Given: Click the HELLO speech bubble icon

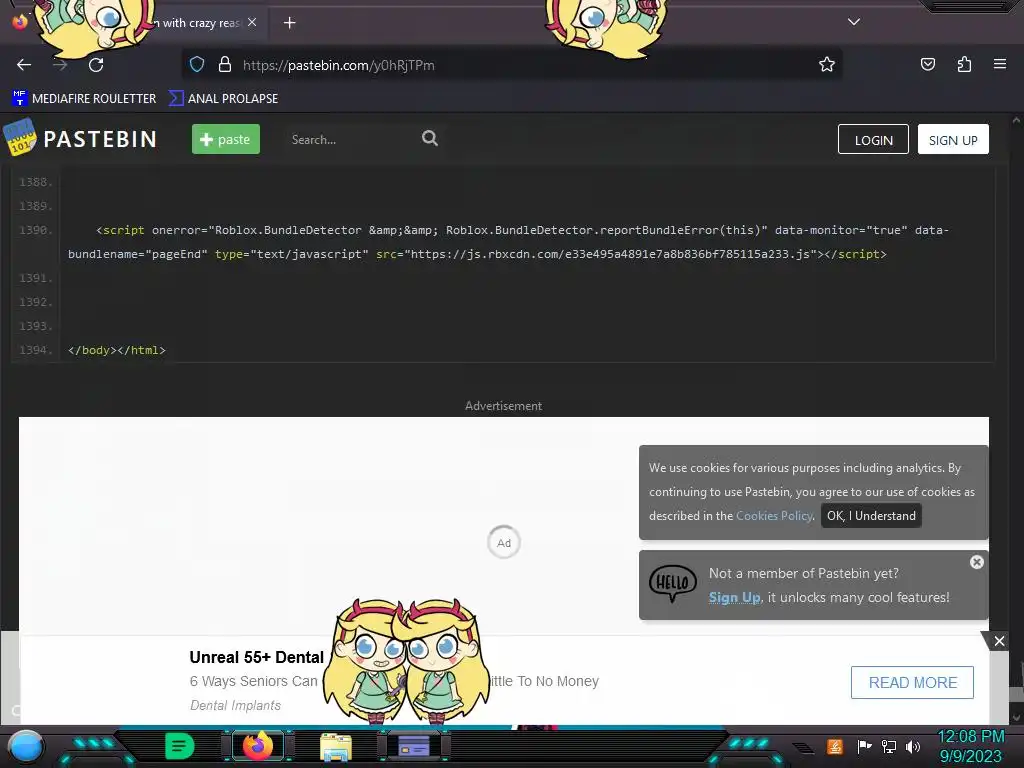Looking at the screenshot, I should pos(672,583).
